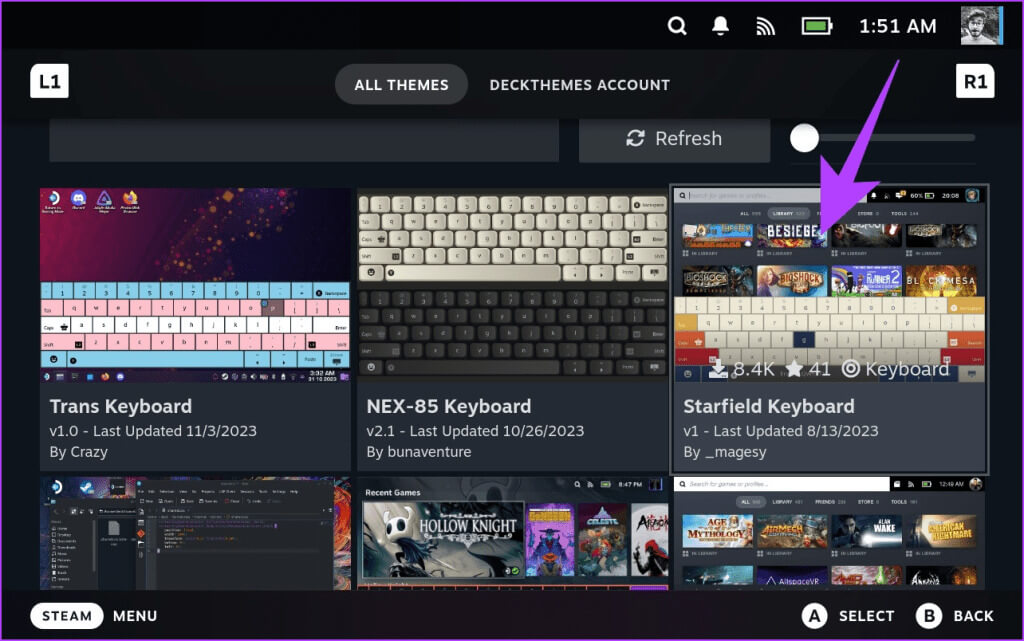Open the Trans Keyboard theme thumbnail
This screenshot has width=1024, height=641.
point(195,285)
